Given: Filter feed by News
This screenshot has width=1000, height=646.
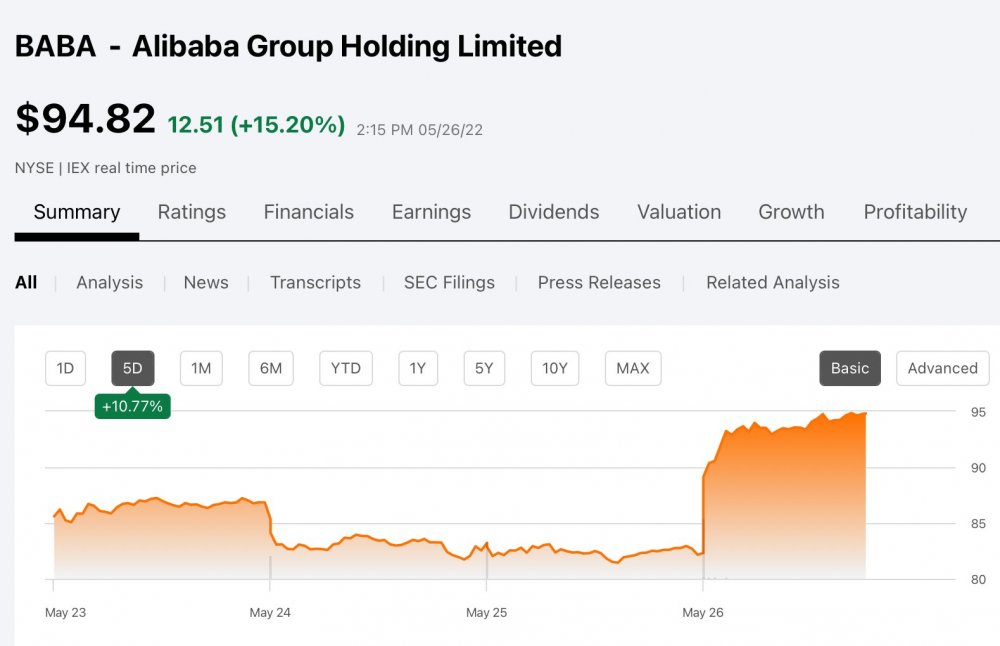Looking at the screenshot, I should point(206,283).
